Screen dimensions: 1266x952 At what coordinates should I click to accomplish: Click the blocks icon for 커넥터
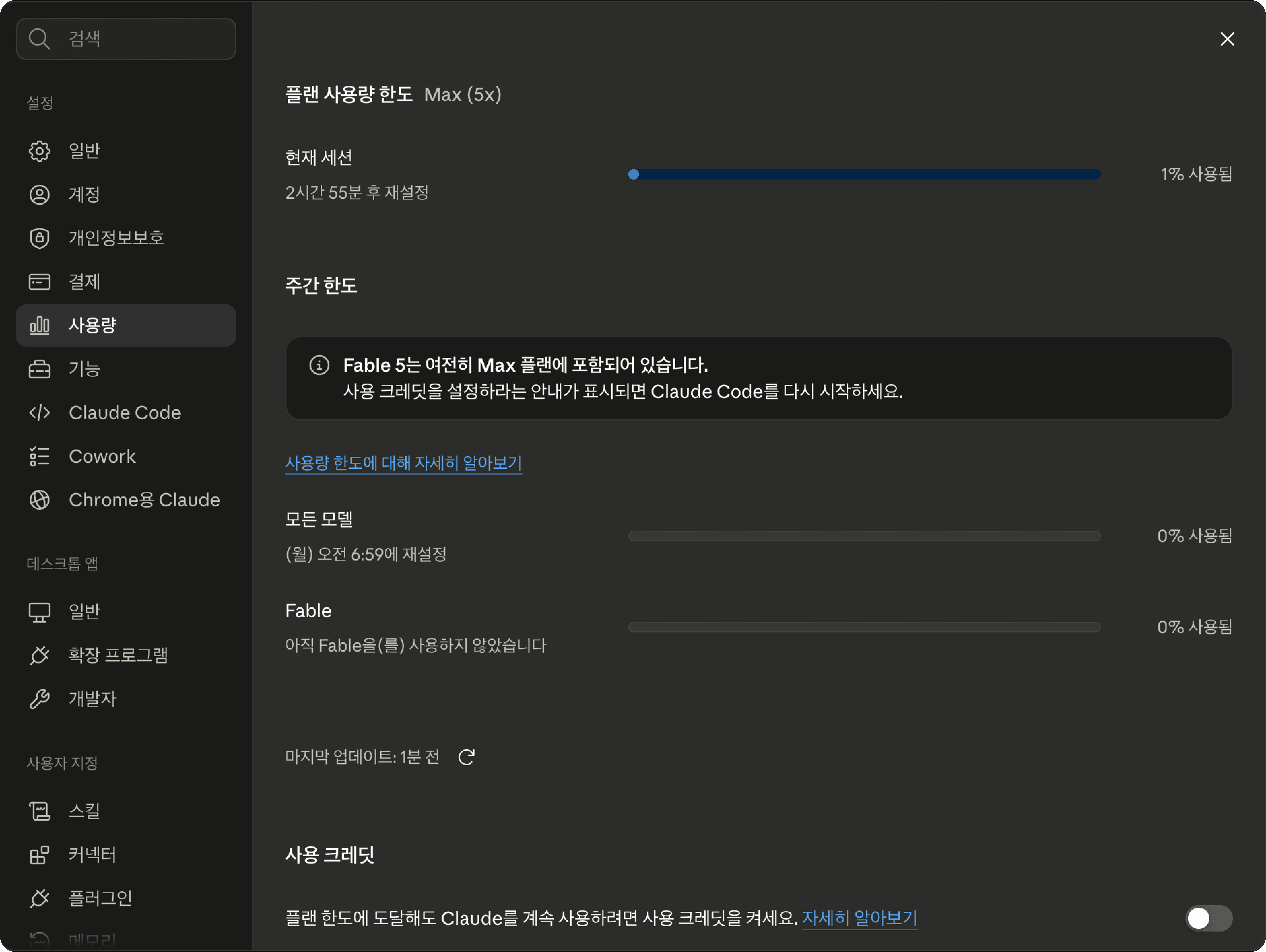click(x=40, y=855)
